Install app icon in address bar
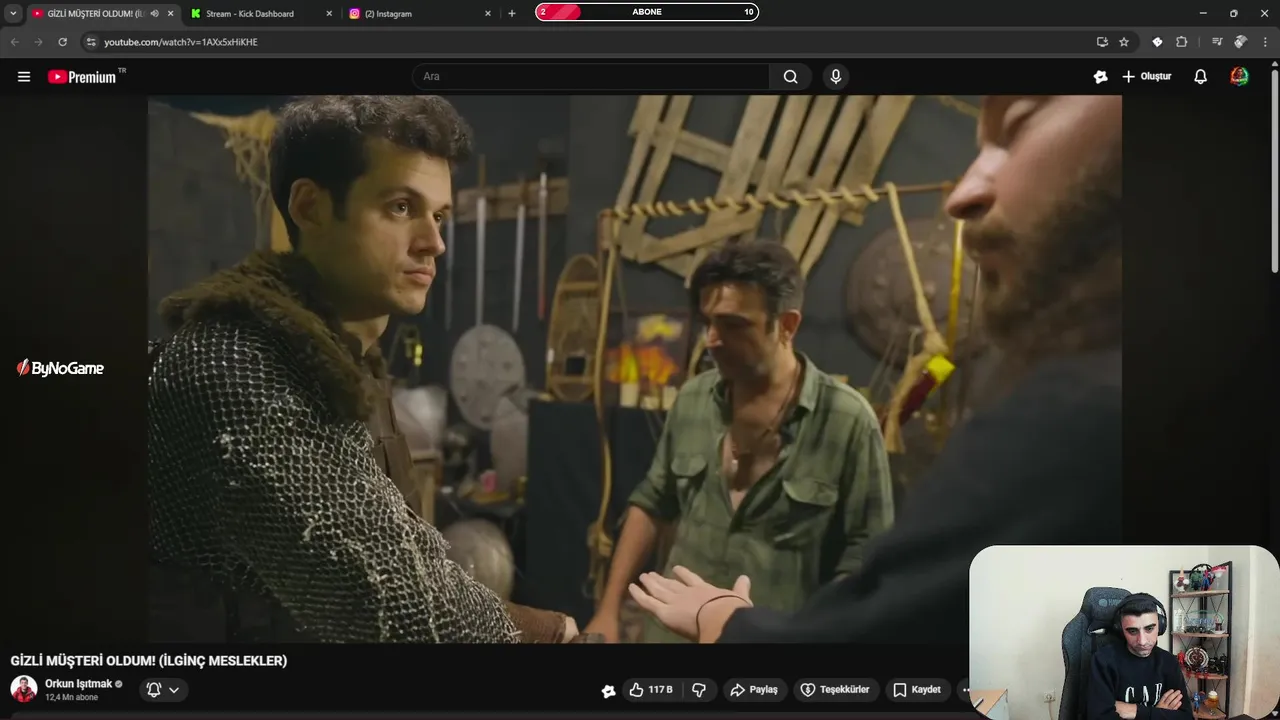Screen dimensions: 1280x720 (x=1102, y=42)
